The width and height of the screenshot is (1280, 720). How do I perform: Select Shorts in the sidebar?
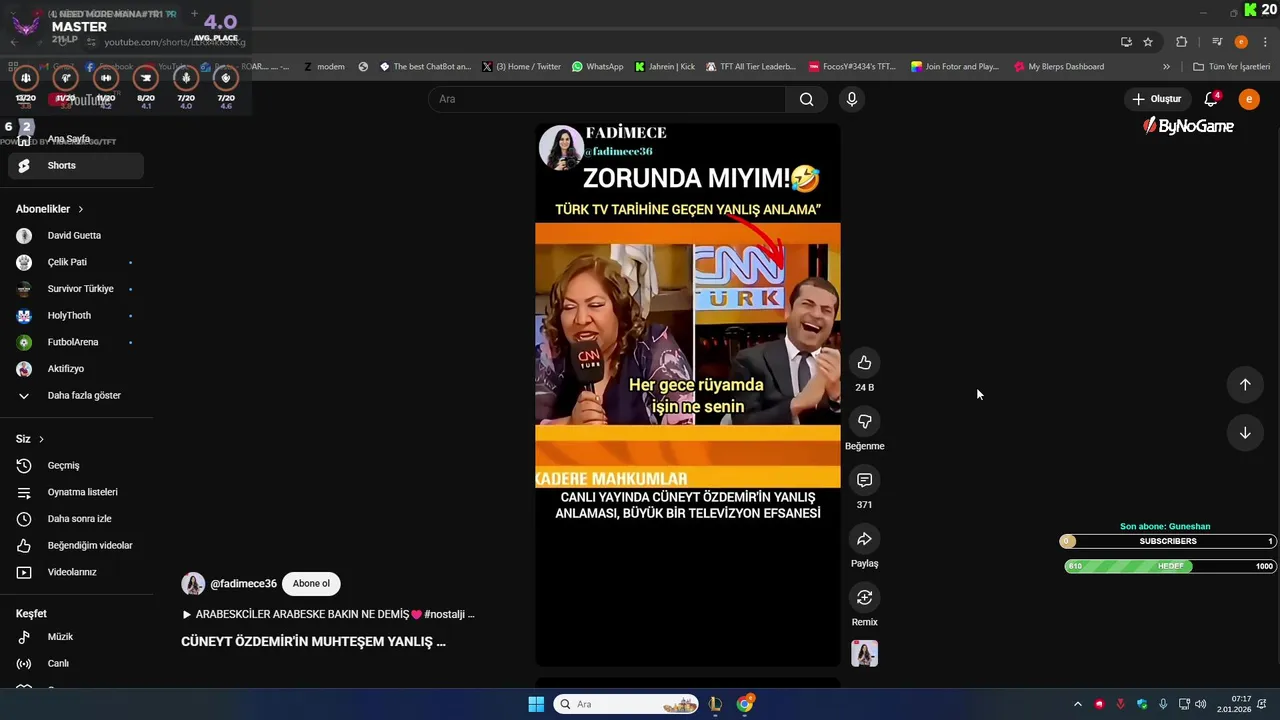[x=76, y=166]
